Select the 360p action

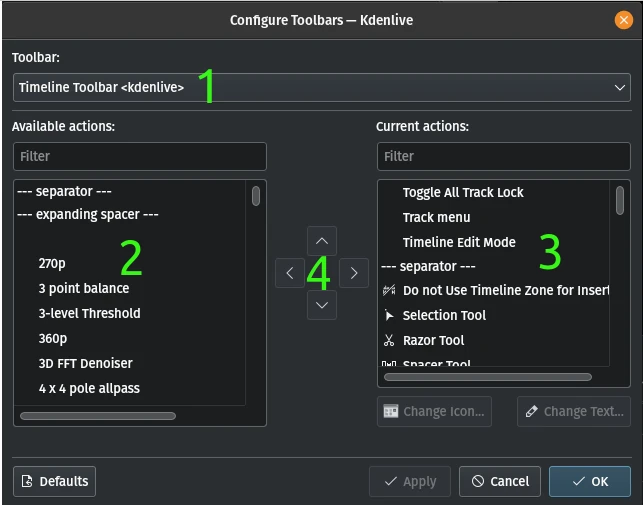tap(52, 338)
